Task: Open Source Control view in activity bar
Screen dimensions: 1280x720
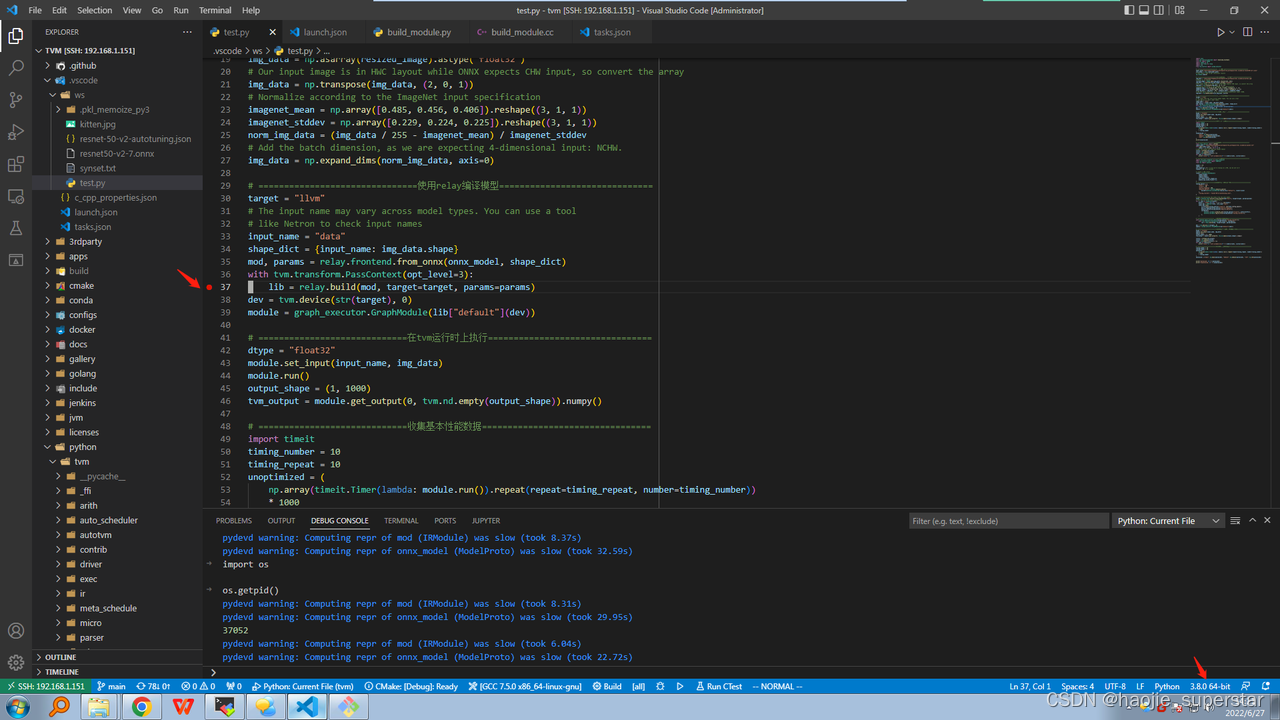Action: point(16,100)
